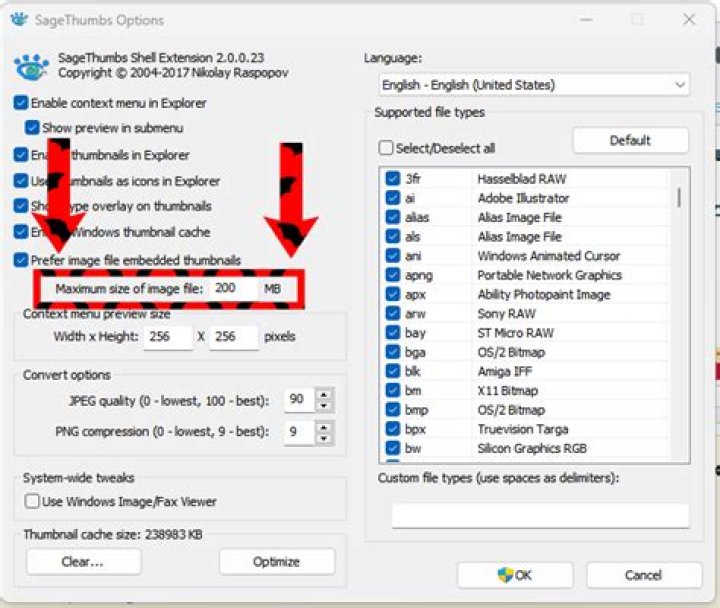The width and height of the screenshot is (720, 608).
Task: Click the 'Thumbnail cache size: 238983 KB' label
Action: [113, 535]
